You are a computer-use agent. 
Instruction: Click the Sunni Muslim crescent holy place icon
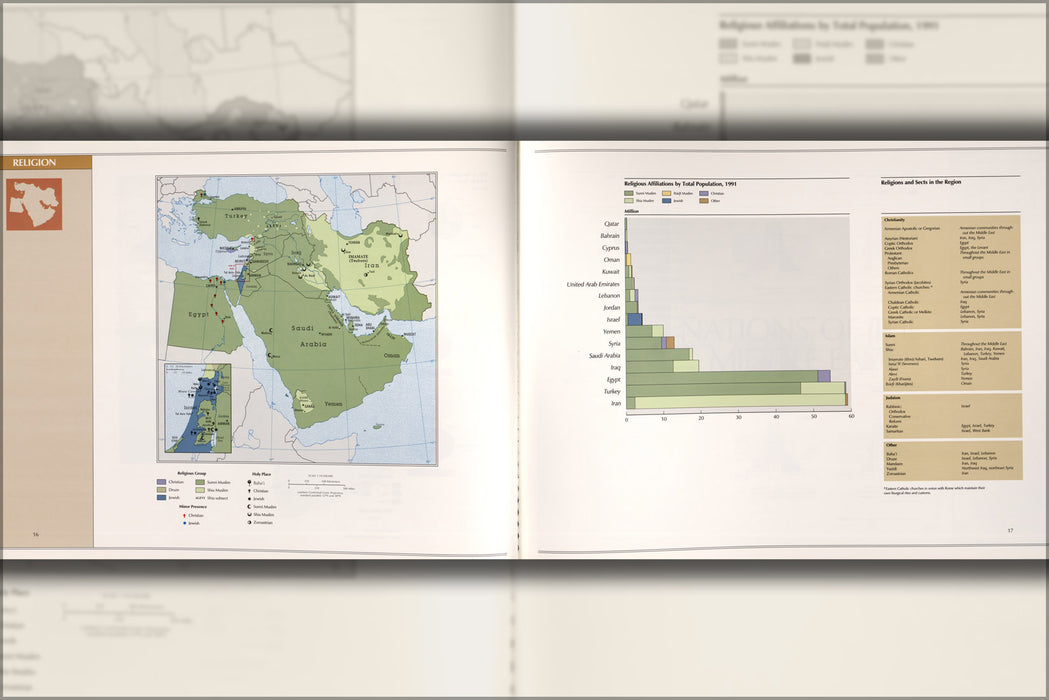(x=248, y=507)
